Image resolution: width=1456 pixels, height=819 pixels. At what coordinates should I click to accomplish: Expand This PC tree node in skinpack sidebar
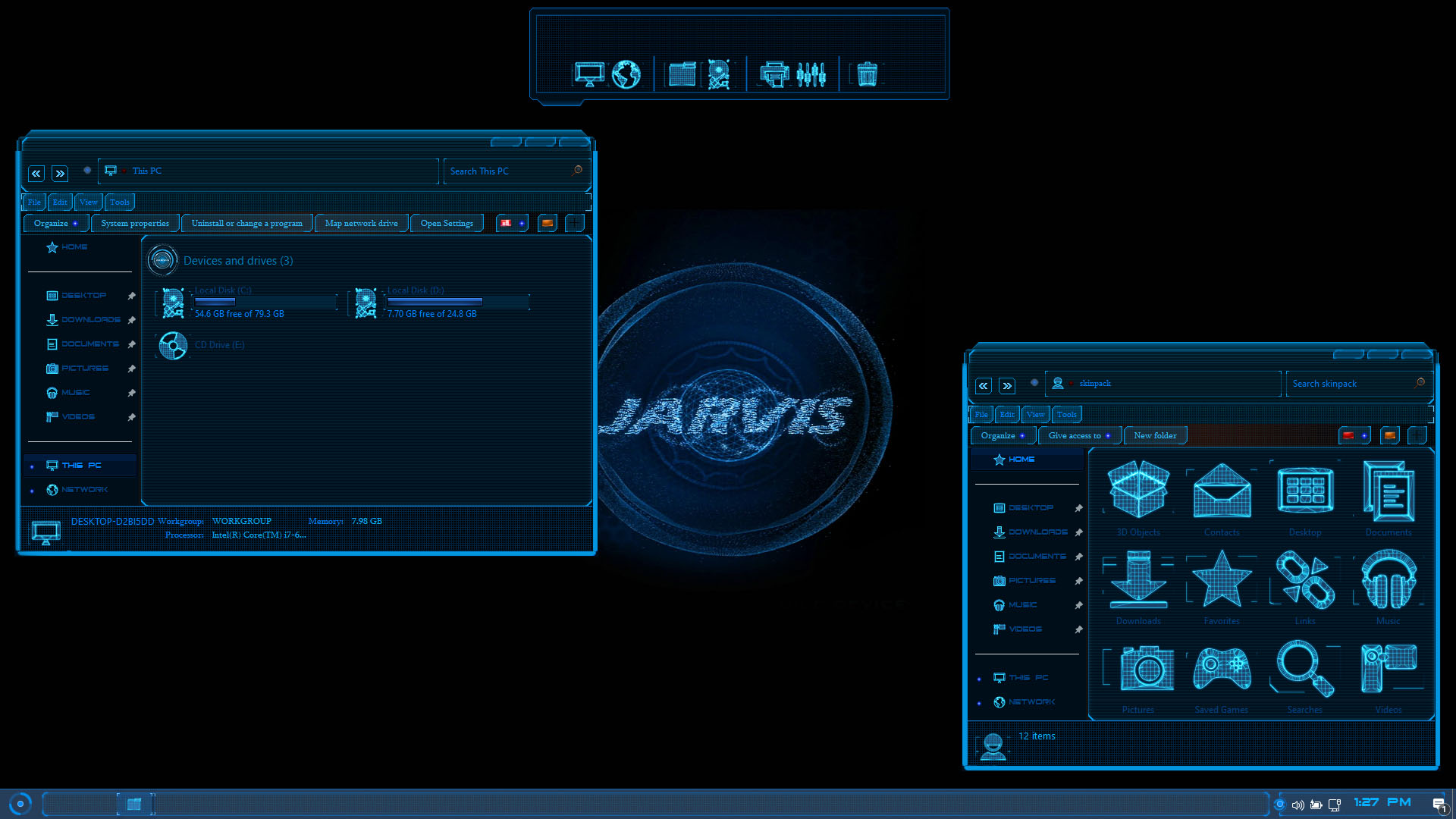[x=979, y=679]
